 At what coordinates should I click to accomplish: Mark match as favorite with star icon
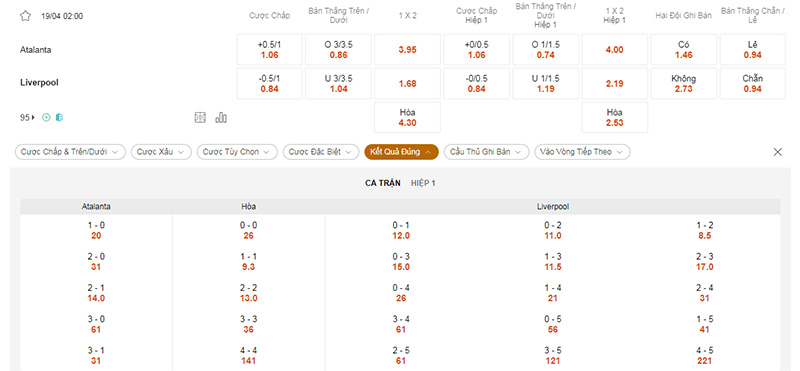click(x=26, y=16)
